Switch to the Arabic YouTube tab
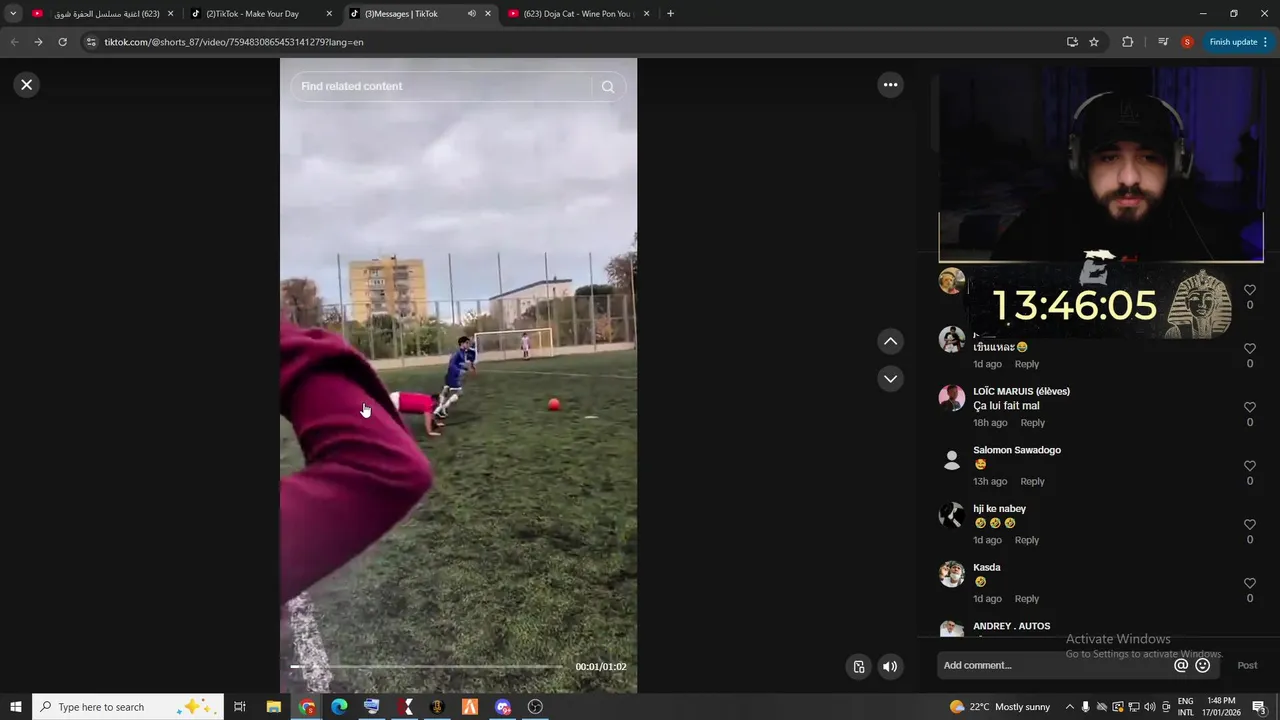The image size is (1280, 720). point(102,14)
